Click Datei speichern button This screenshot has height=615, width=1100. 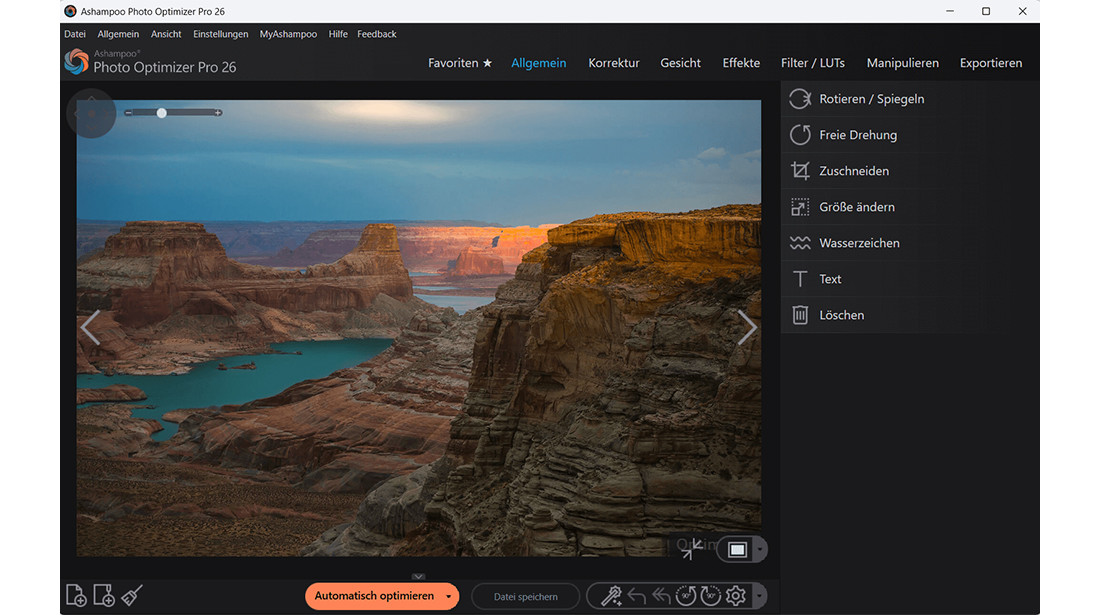[x=525, y=597]
